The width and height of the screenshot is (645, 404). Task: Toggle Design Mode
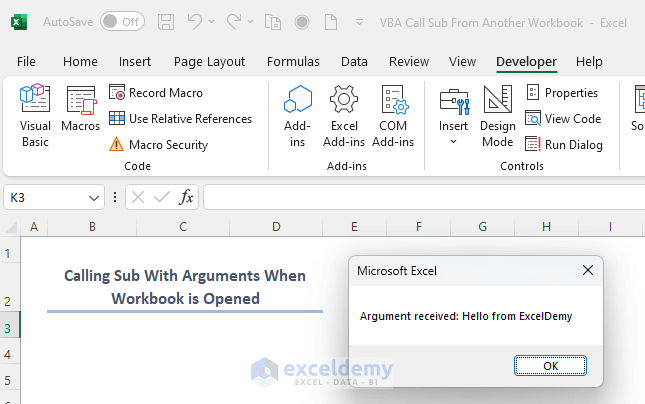pyautogui.click(x=498, y=116)
